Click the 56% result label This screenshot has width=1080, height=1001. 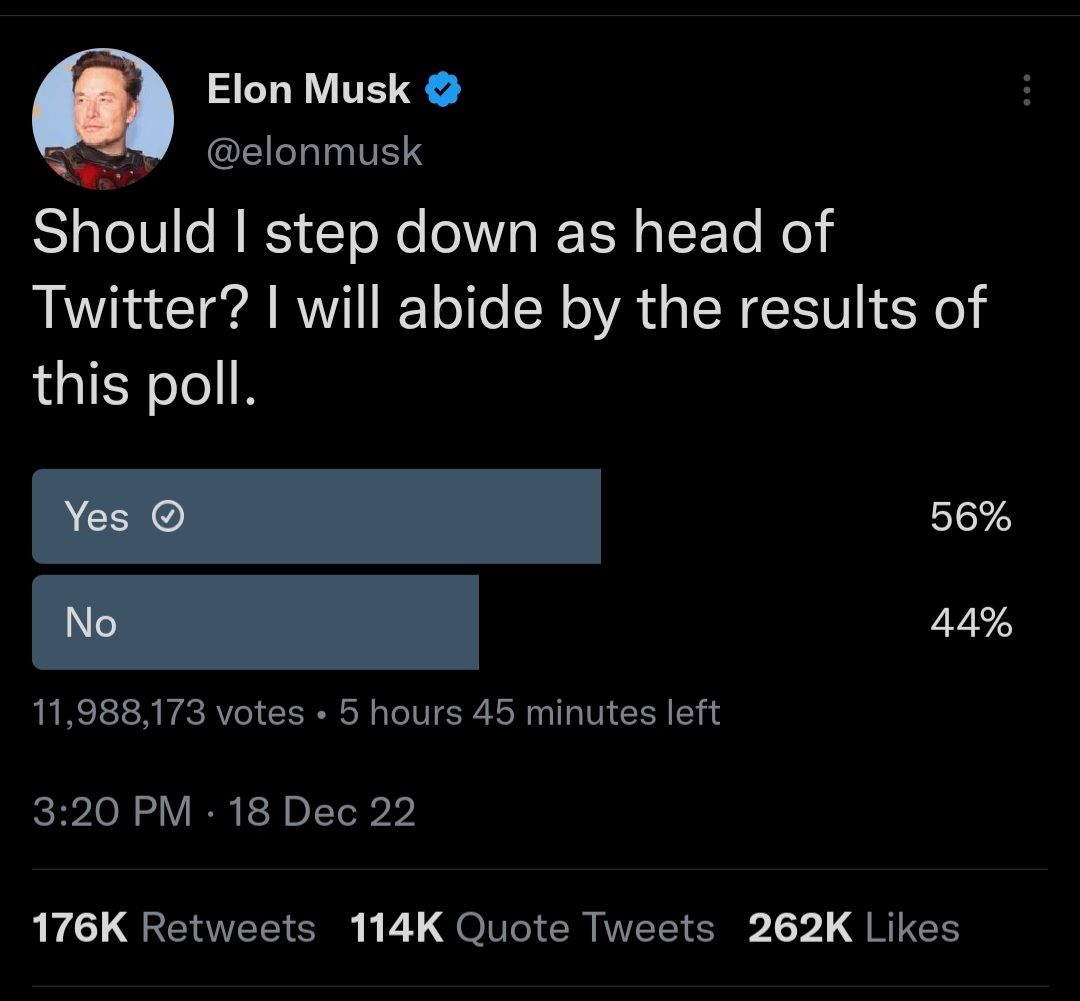point(970,517)
